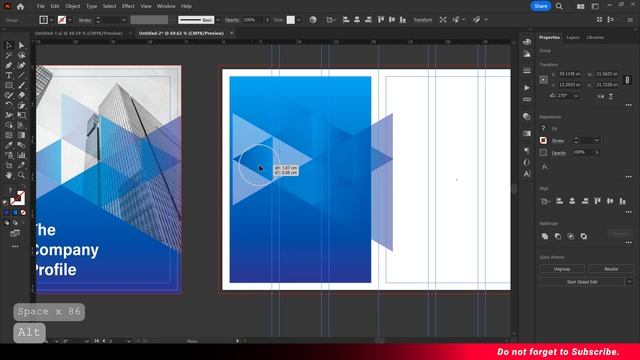Click the Start Global Edit button
640x360 pixels.
tap(582, 282)
